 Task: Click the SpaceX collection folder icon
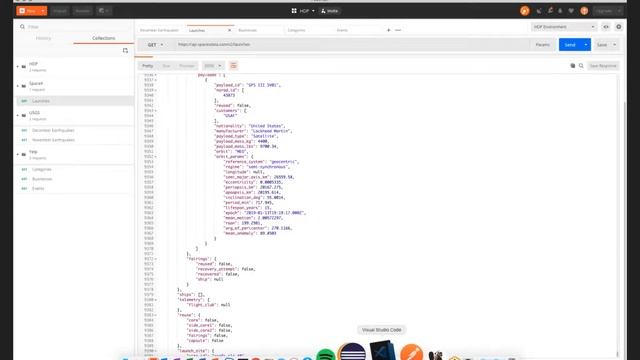pos(24,86)
